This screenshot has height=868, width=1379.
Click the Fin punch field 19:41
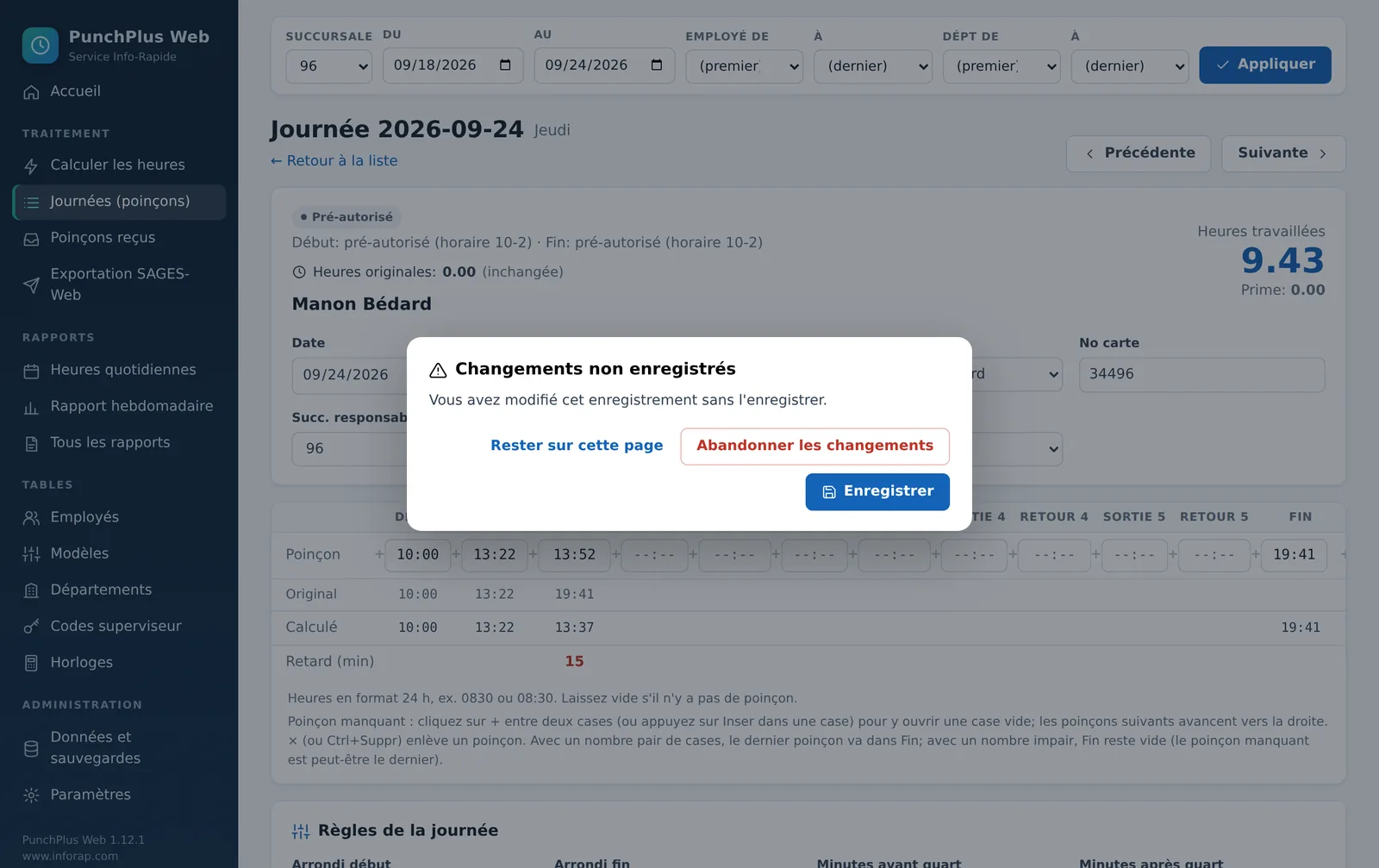tap(1294, 555)
